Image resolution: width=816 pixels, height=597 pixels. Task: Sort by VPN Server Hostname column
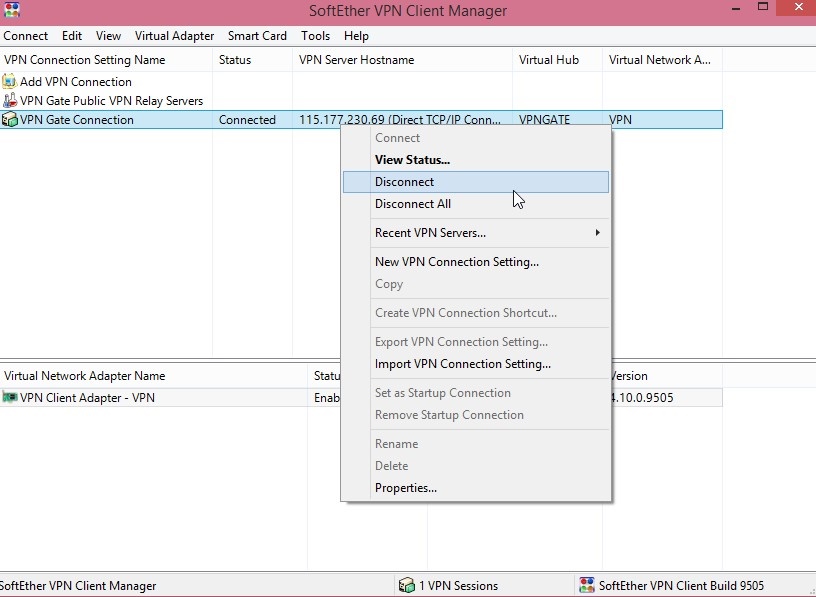[402, 60]
